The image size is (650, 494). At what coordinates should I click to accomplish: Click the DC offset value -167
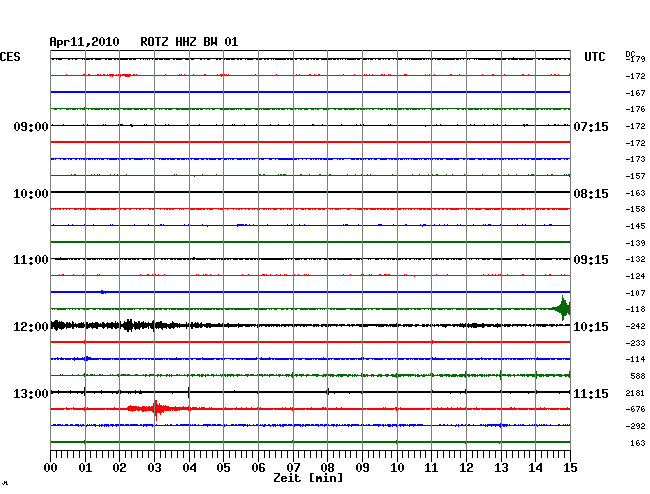tap(635, 93)
